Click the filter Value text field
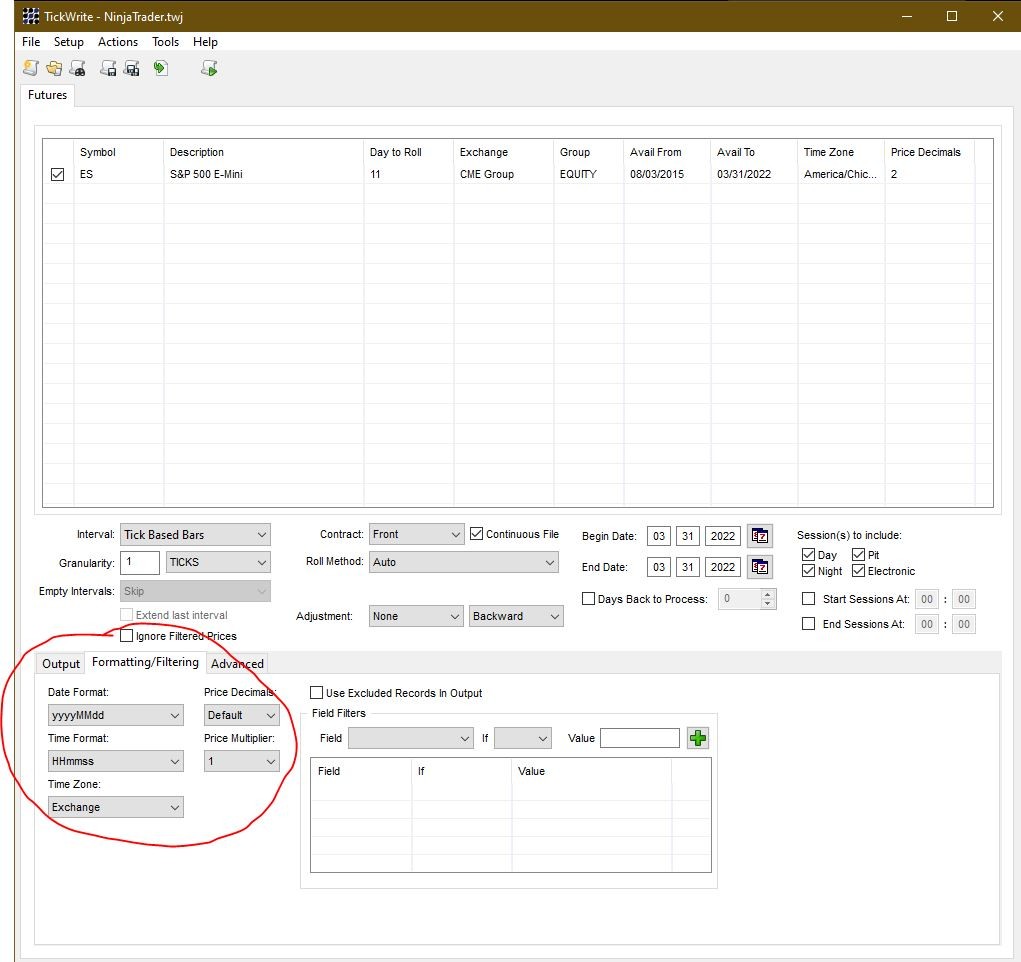The height and width of the screenshot is (962, 1021). [x=639, y=738]
